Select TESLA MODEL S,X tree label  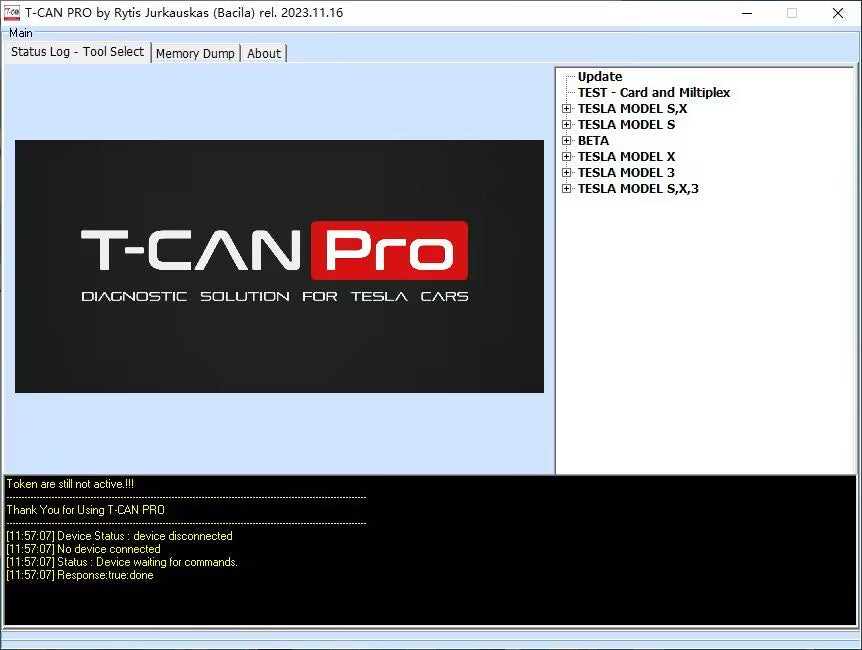click(632, 108)
